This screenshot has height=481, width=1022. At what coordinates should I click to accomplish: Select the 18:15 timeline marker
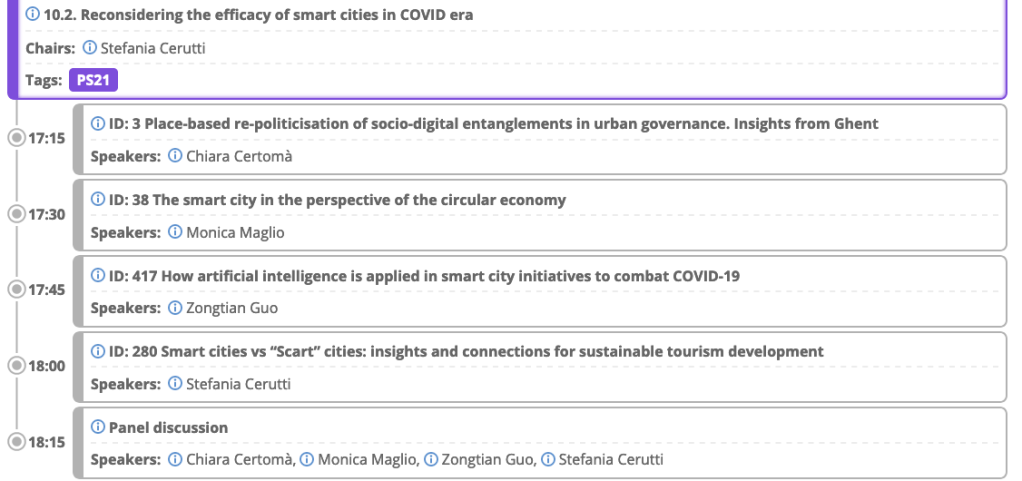pyautogui.click(x=15, y=441)
